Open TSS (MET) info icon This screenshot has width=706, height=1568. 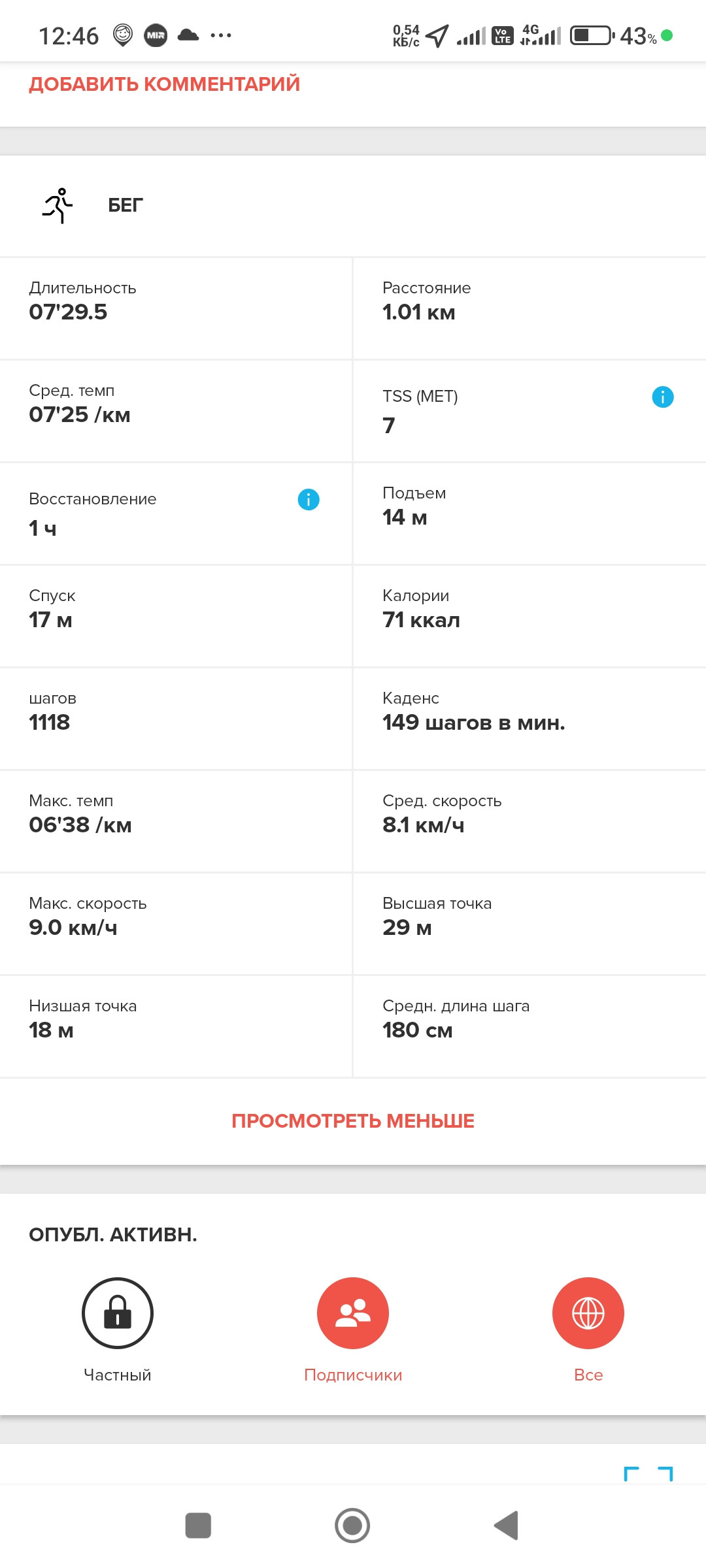pos(663,397)
